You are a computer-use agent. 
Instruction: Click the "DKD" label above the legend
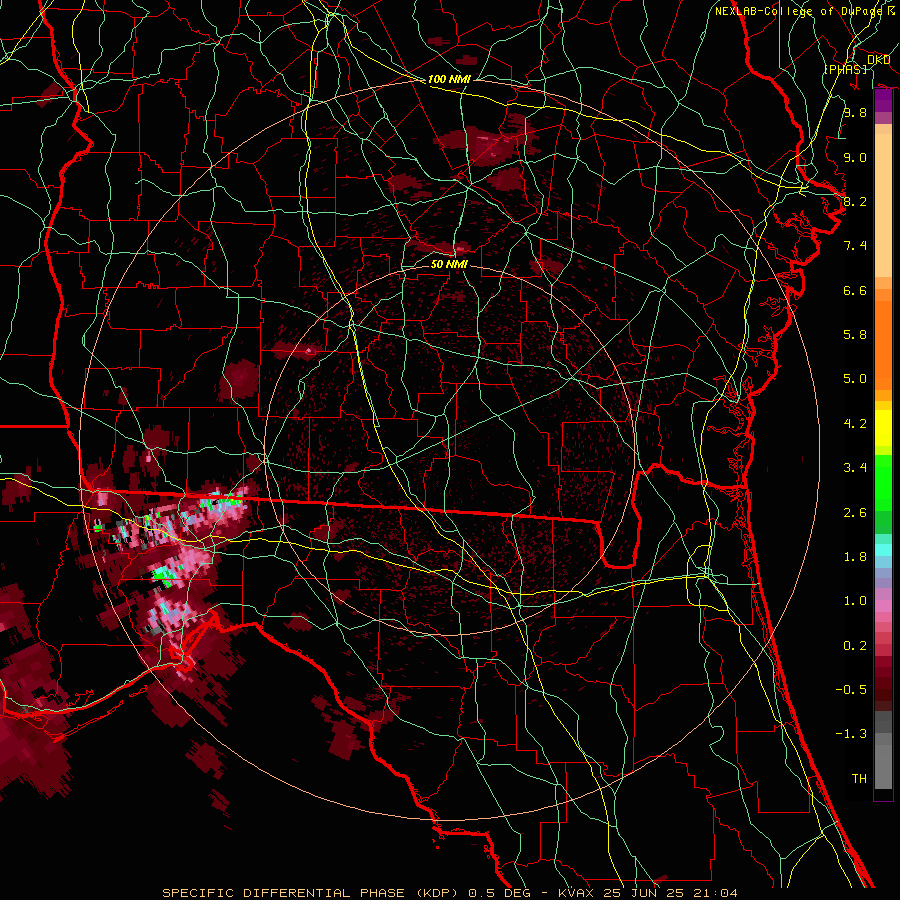pos(879,60)
